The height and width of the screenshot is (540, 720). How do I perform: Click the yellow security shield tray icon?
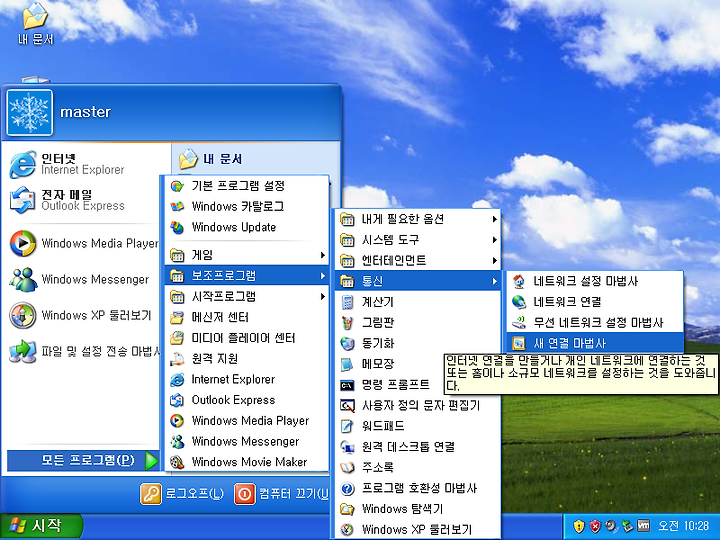point(579,526)
